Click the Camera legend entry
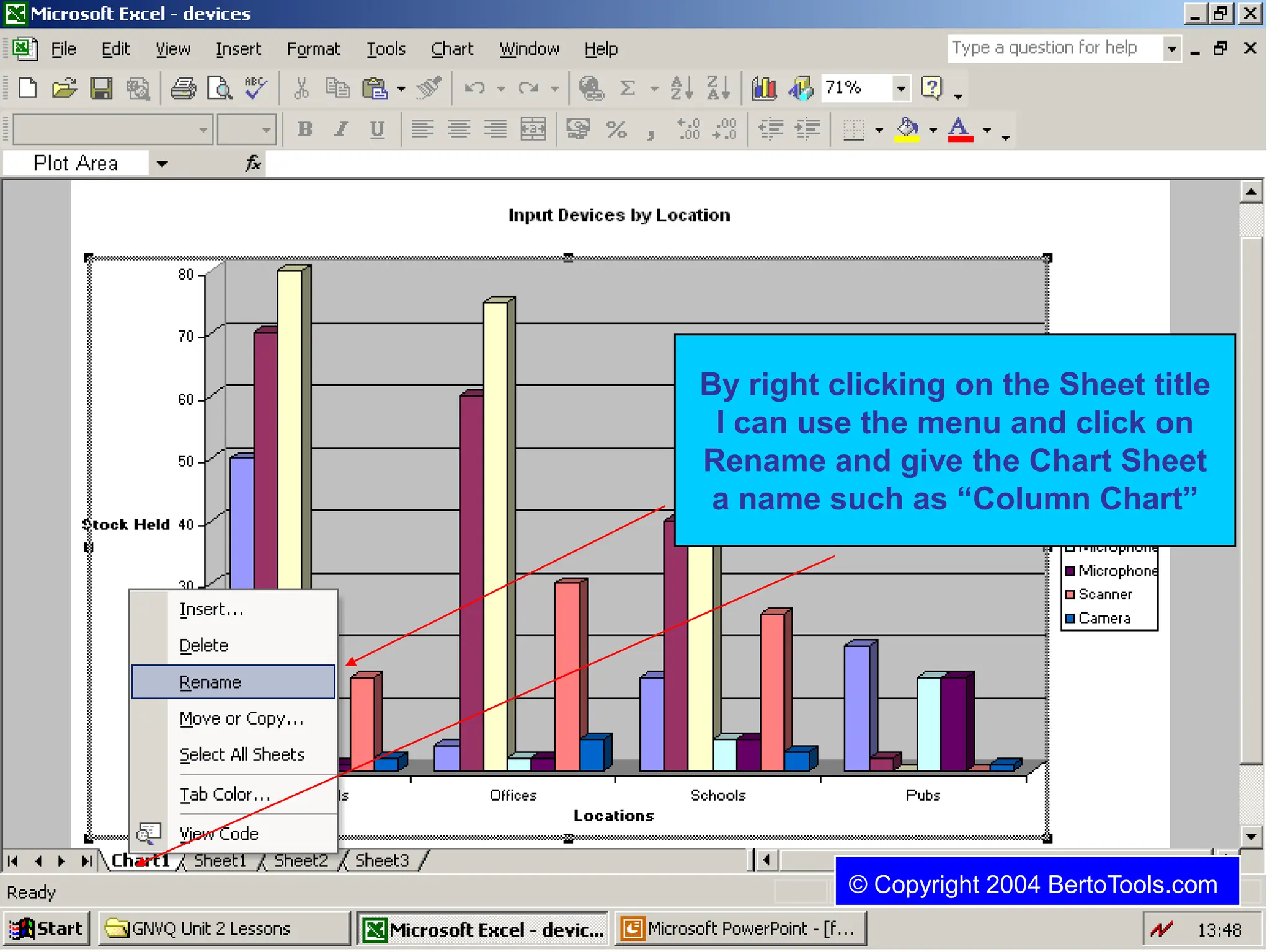1270x952 pixels. point(1098,619)
